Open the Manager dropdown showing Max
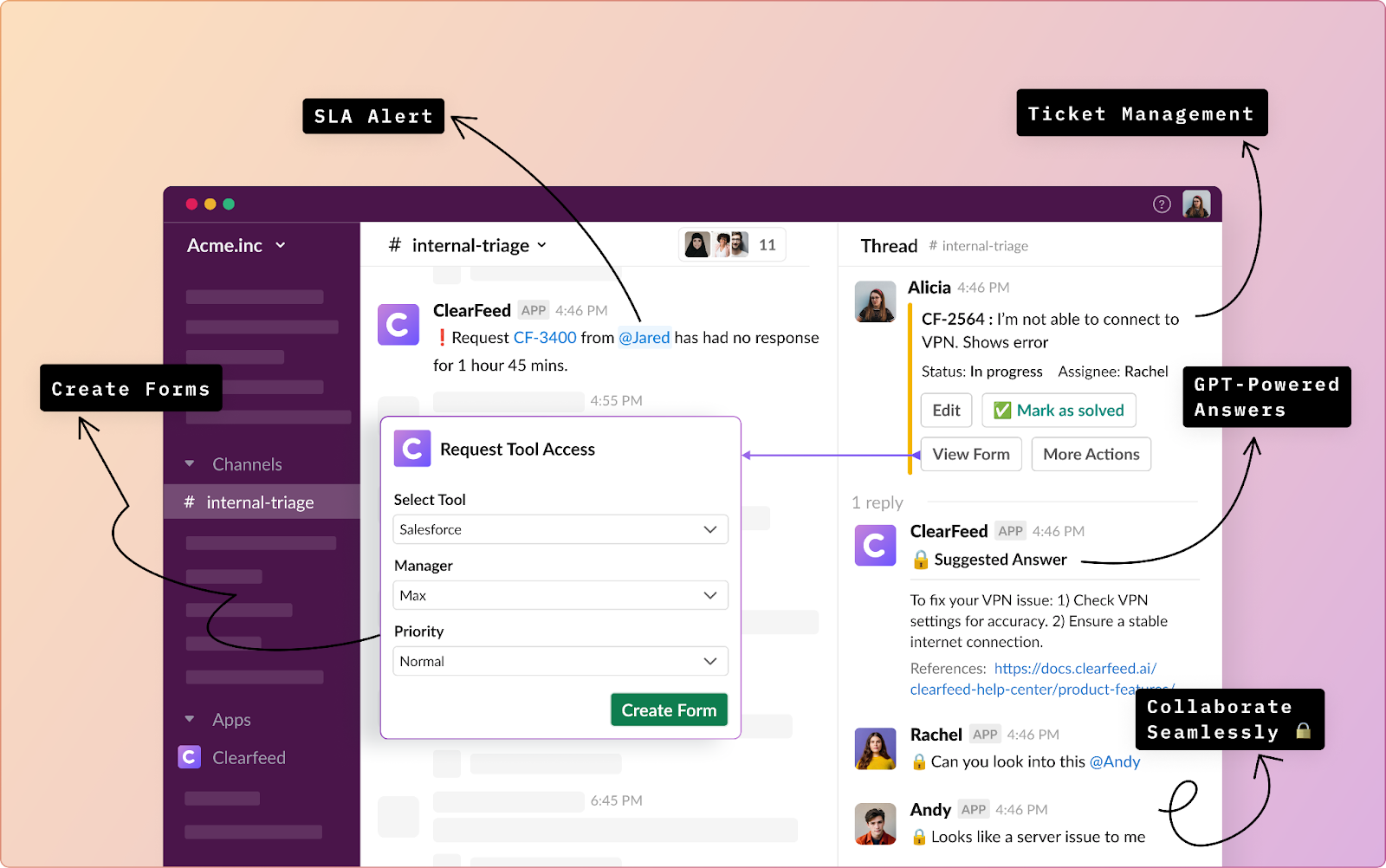 (560, 595)
